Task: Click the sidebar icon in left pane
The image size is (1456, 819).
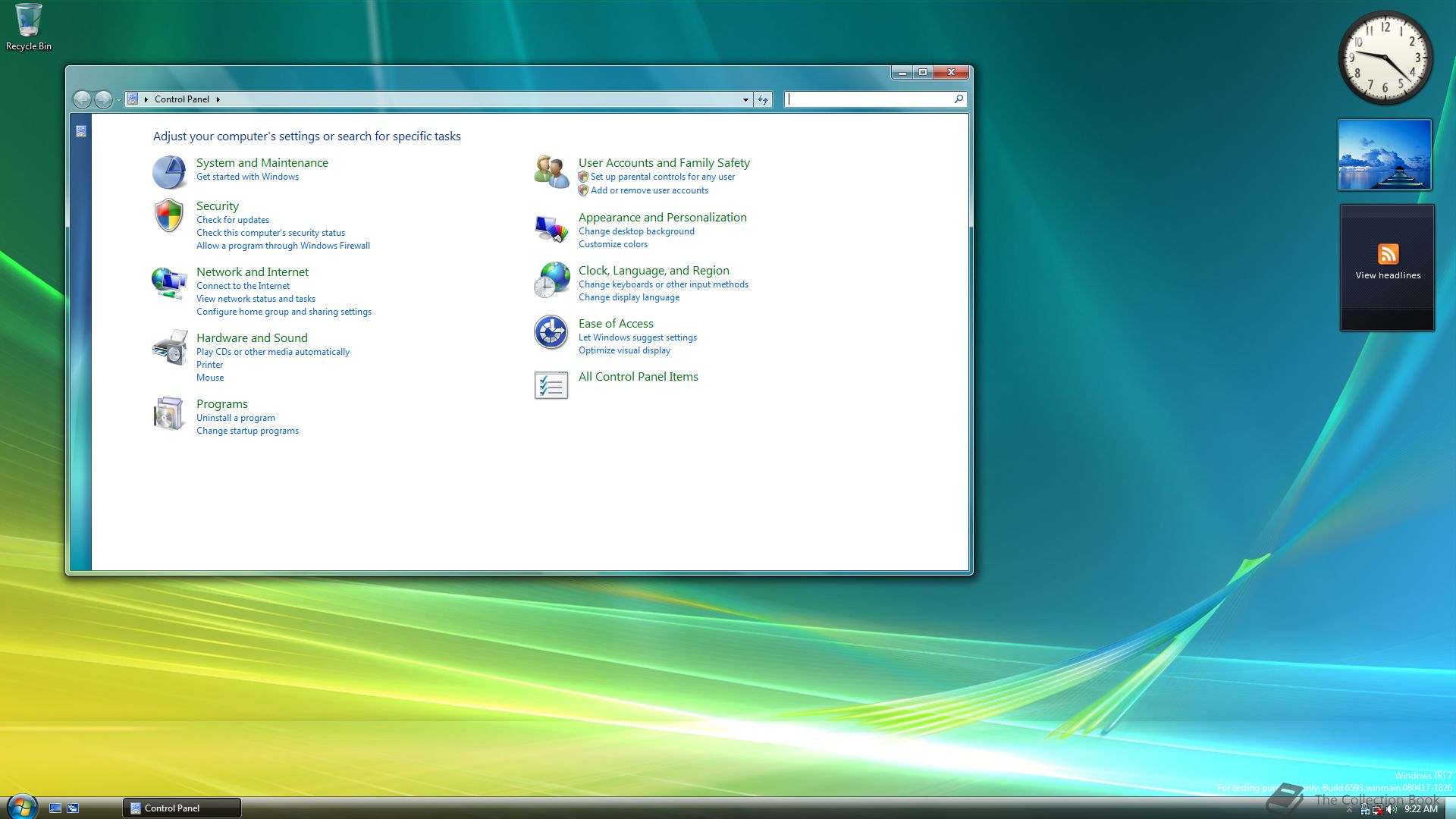Action: pos(81,131)
